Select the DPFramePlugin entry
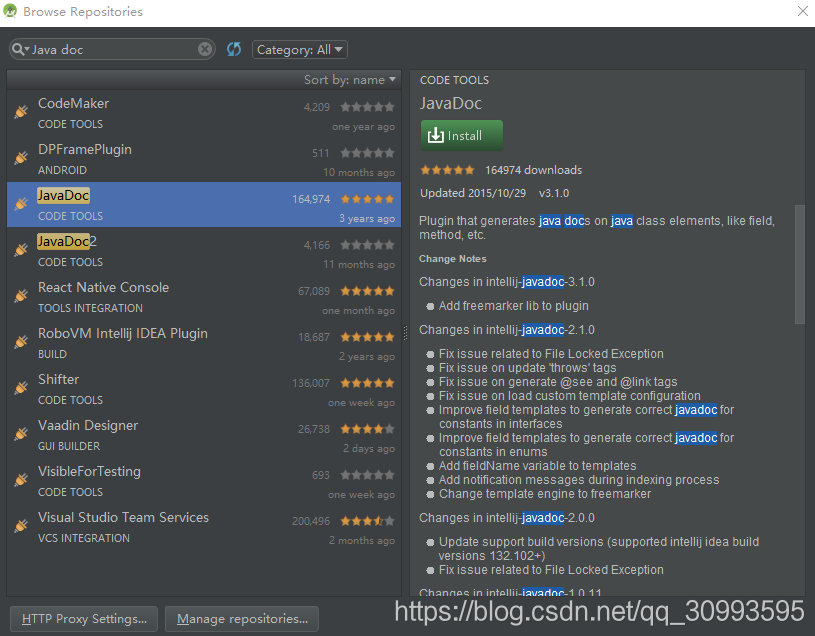Image resolution: width=815 pixels, height=636 pixels. 204,158
